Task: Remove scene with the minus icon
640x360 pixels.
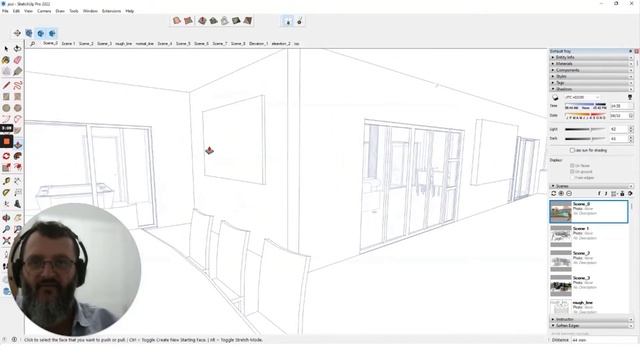Action: click(569, 193)
